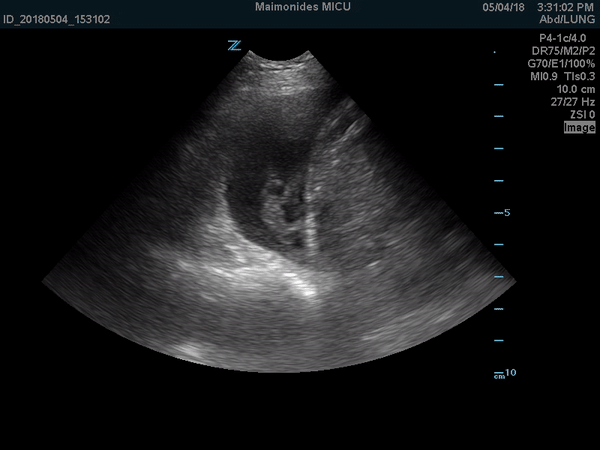The image size is (600, 450).
Task: Click the ZSI 0 setting
Action: point(580,114)
